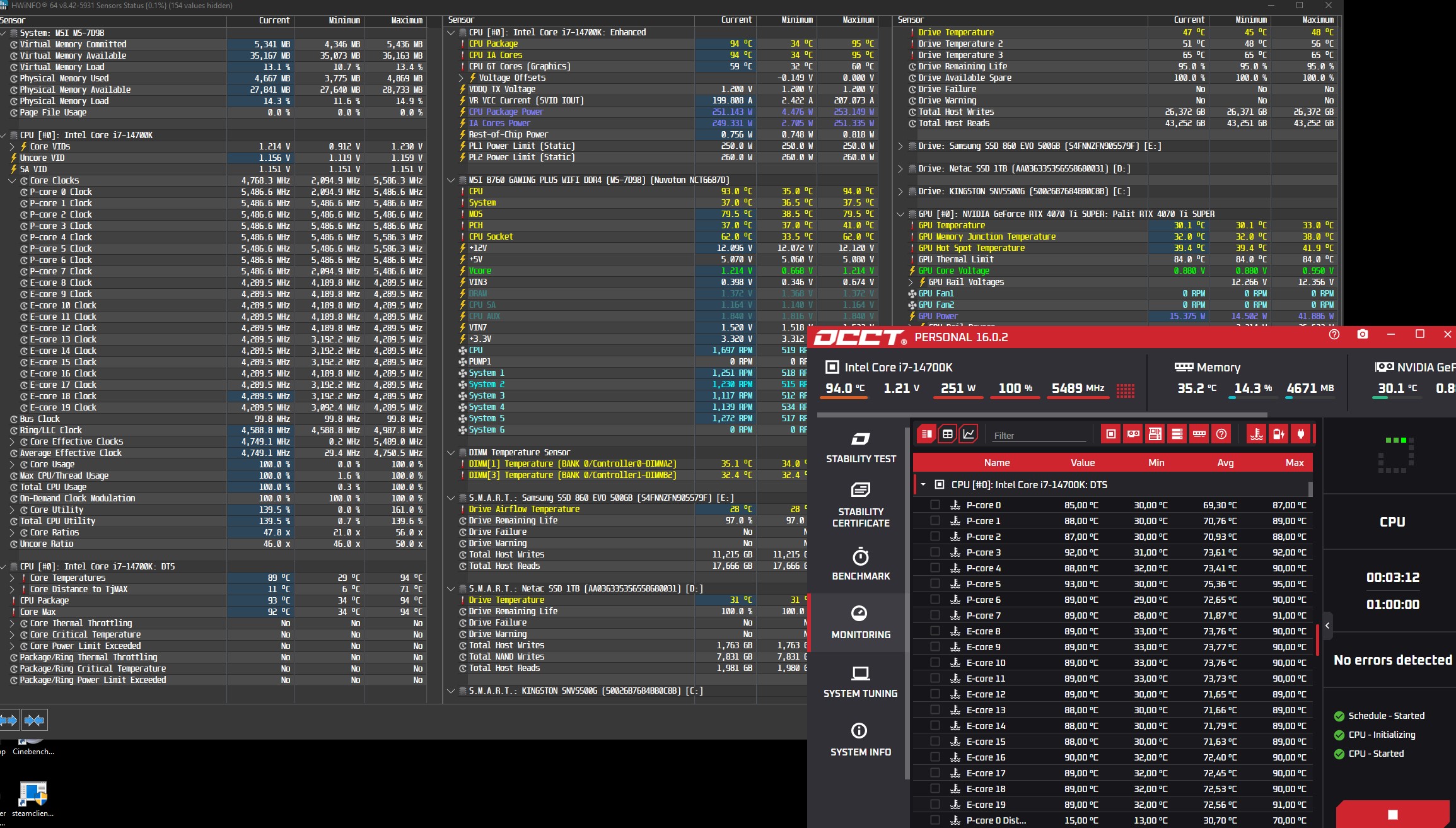The width and height of the screenshot is (1456, 828).
Task: Toggle temperature sensor filter icon
Action: coord(1257,434)
